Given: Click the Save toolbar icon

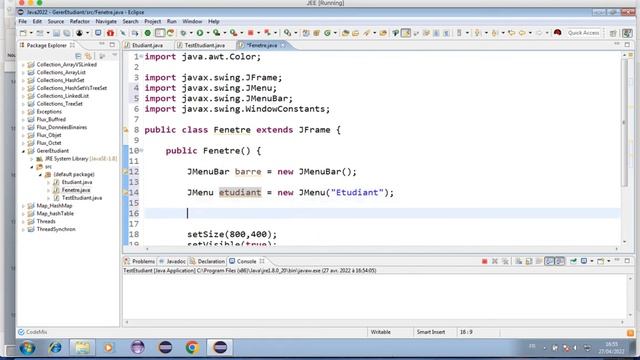Looking at the screenshot, I should [56, 33].
